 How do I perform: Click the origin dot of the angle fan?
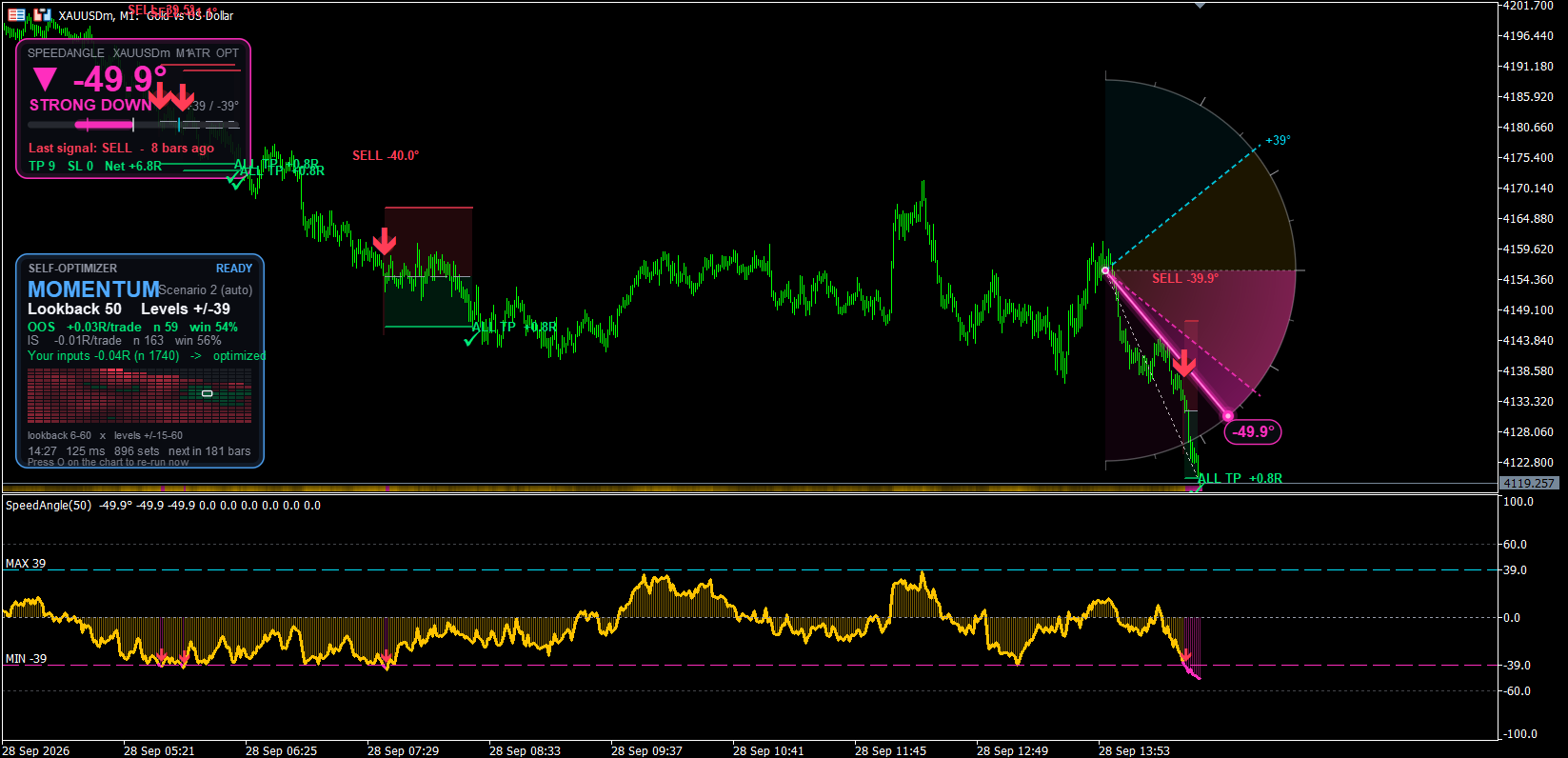pos(1105,270)
